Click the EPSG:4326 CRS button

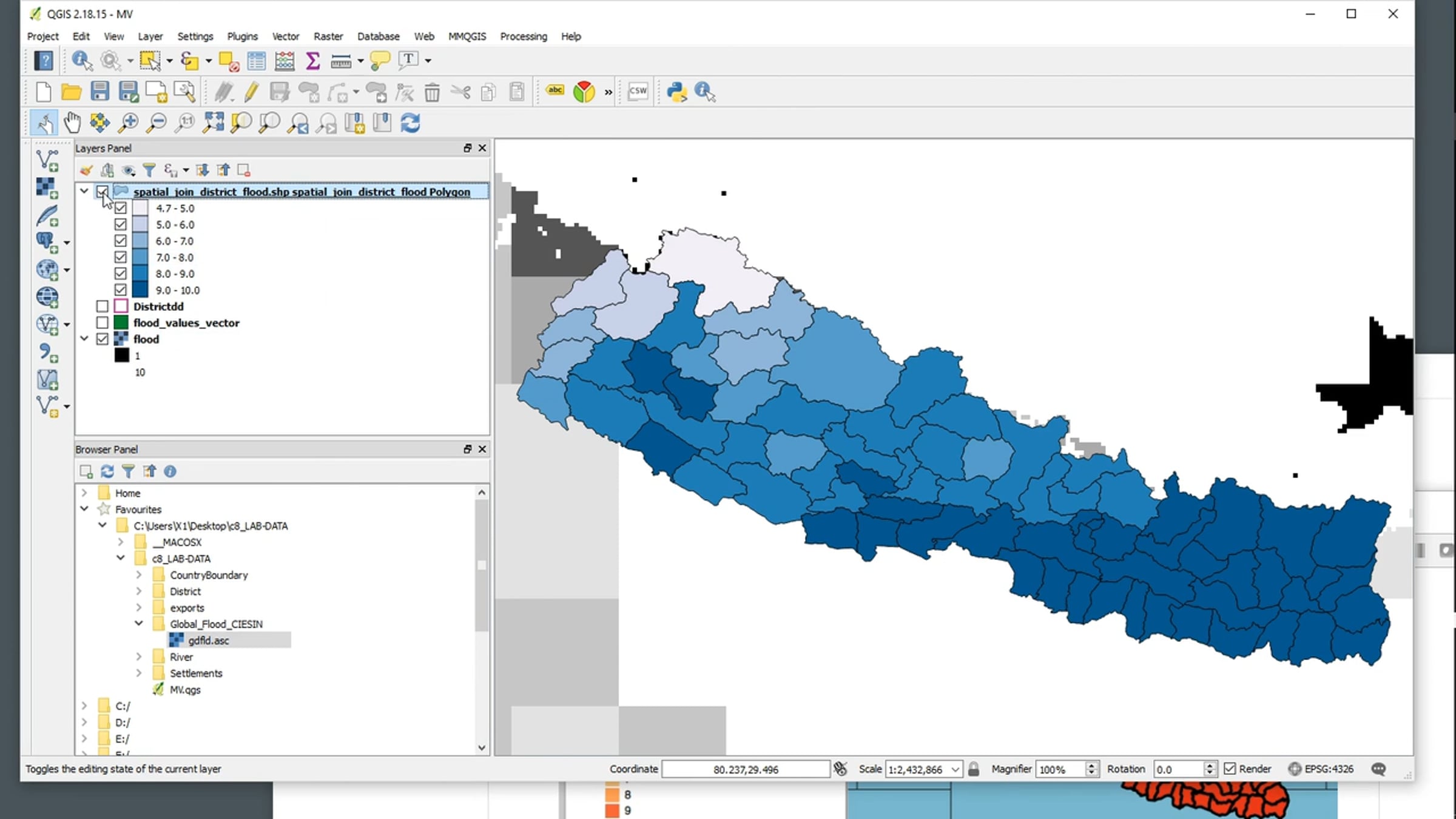pos(1321,769)
